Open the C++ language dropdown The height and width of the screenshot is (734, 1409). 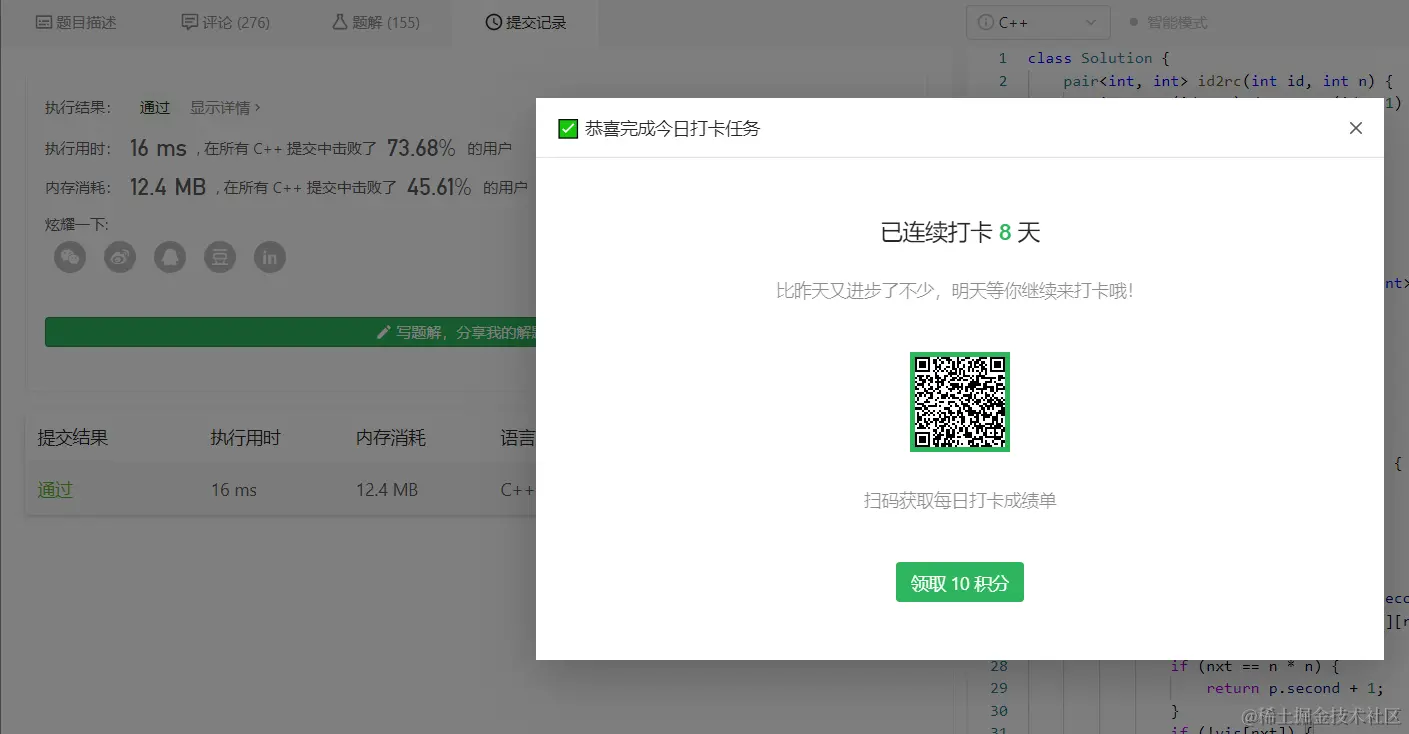[1038, 22]
